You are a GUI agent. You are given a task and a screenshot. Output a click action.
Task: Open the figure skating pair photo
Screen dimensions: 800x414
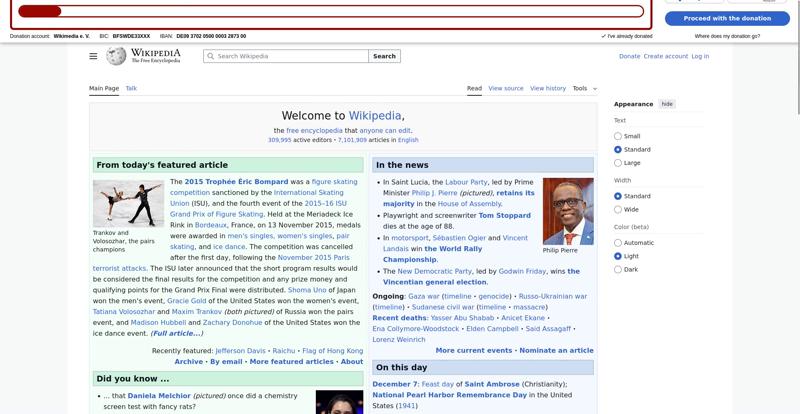point(128,203)
